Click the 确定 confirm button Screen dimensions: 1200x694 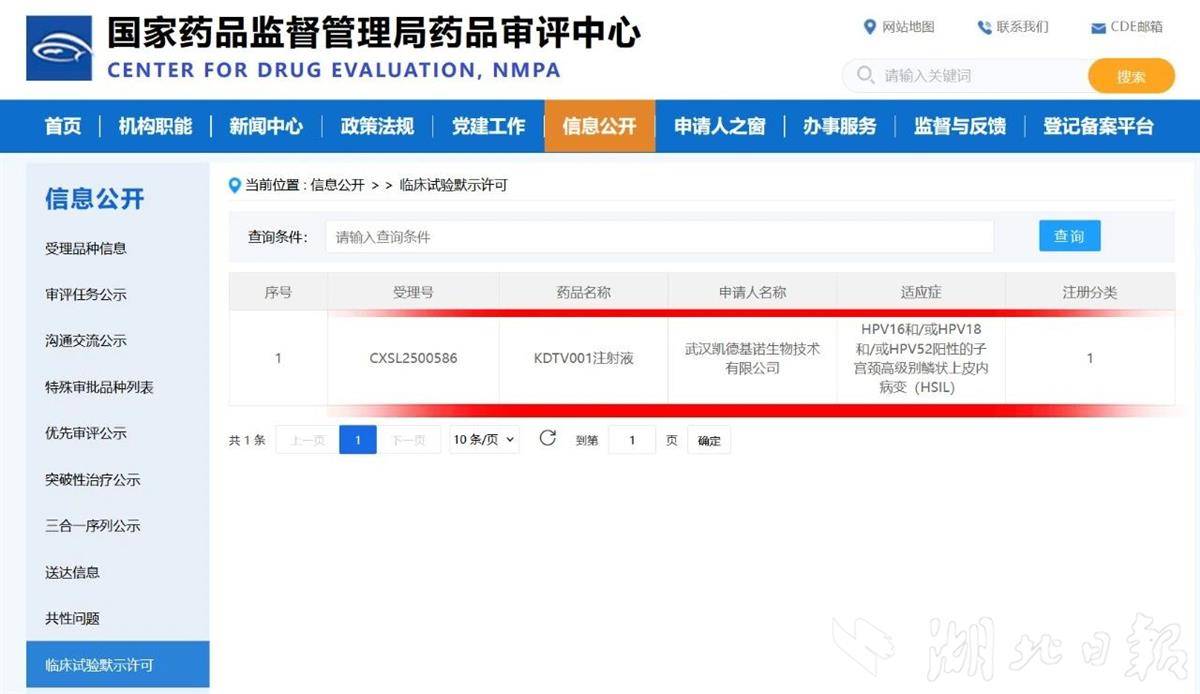click(x=708, y=439)
